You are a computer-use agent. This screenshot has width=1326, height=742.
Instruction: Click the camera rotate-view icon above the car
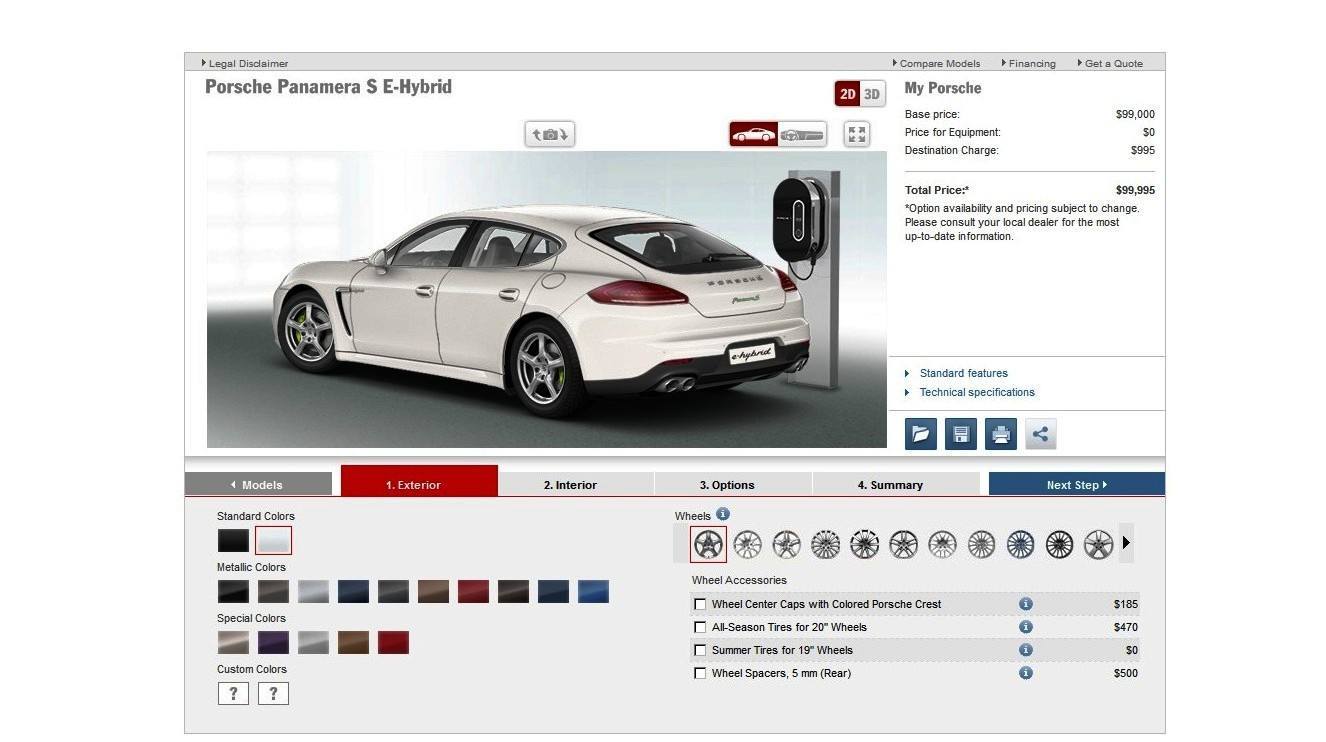click(550, 134)
